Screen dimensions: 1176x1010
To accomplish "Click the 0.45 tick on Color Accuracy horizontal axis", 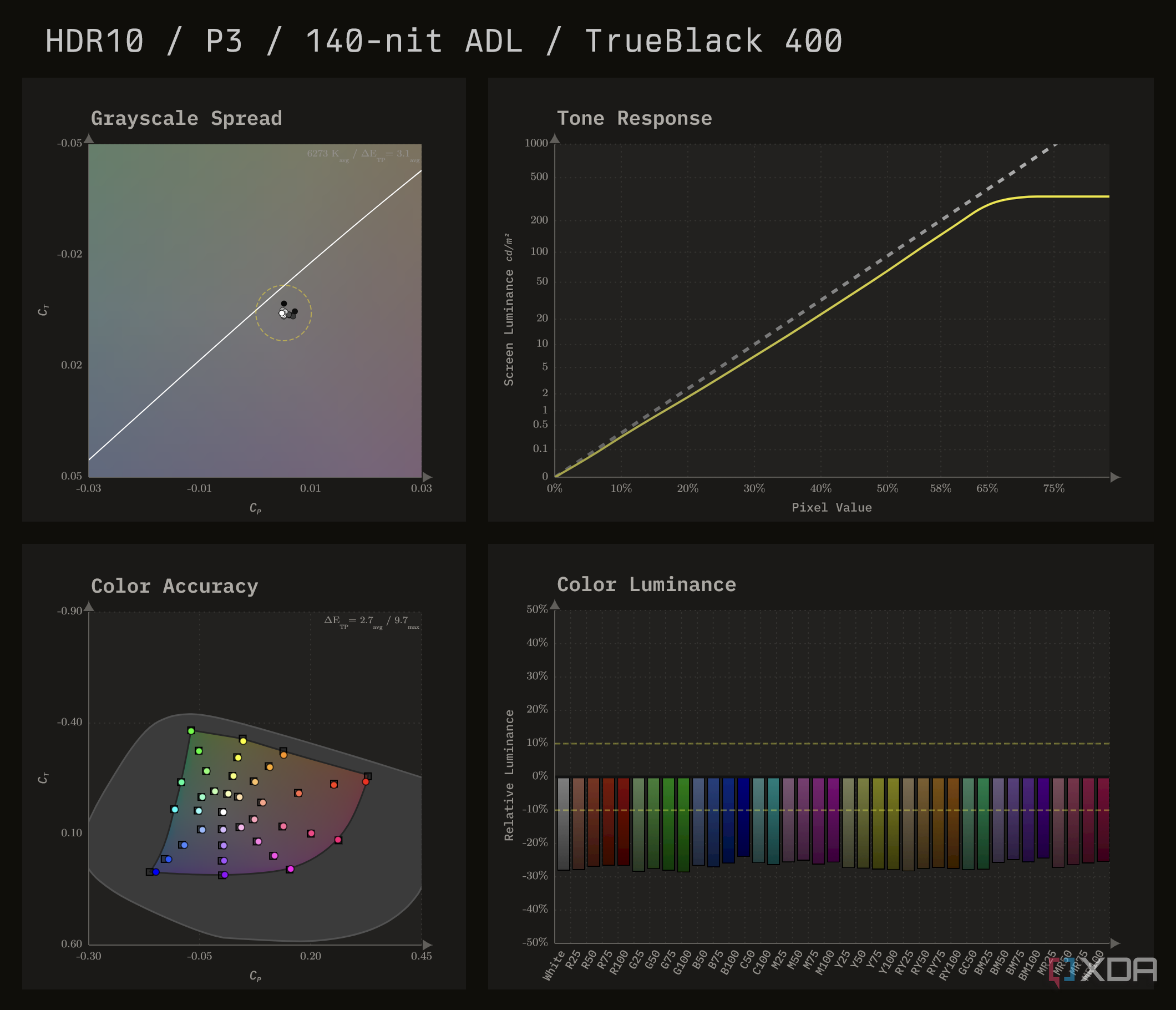I will 421,956.
